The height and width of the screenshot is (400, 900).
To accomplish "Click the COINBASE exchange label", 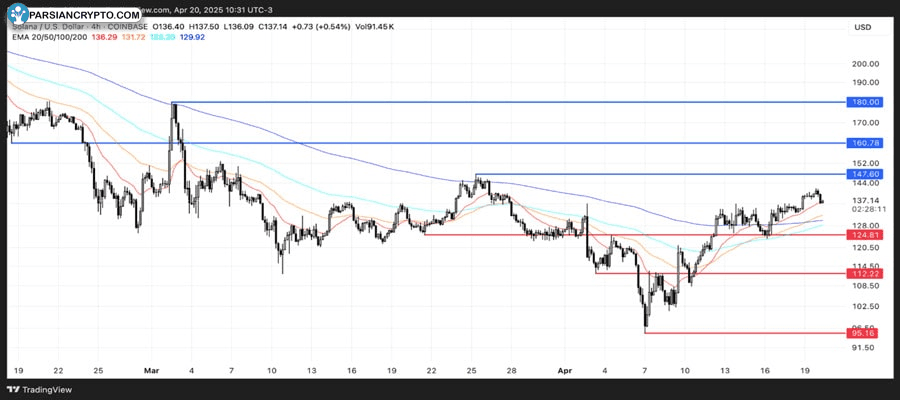I will tap(125, 26).
